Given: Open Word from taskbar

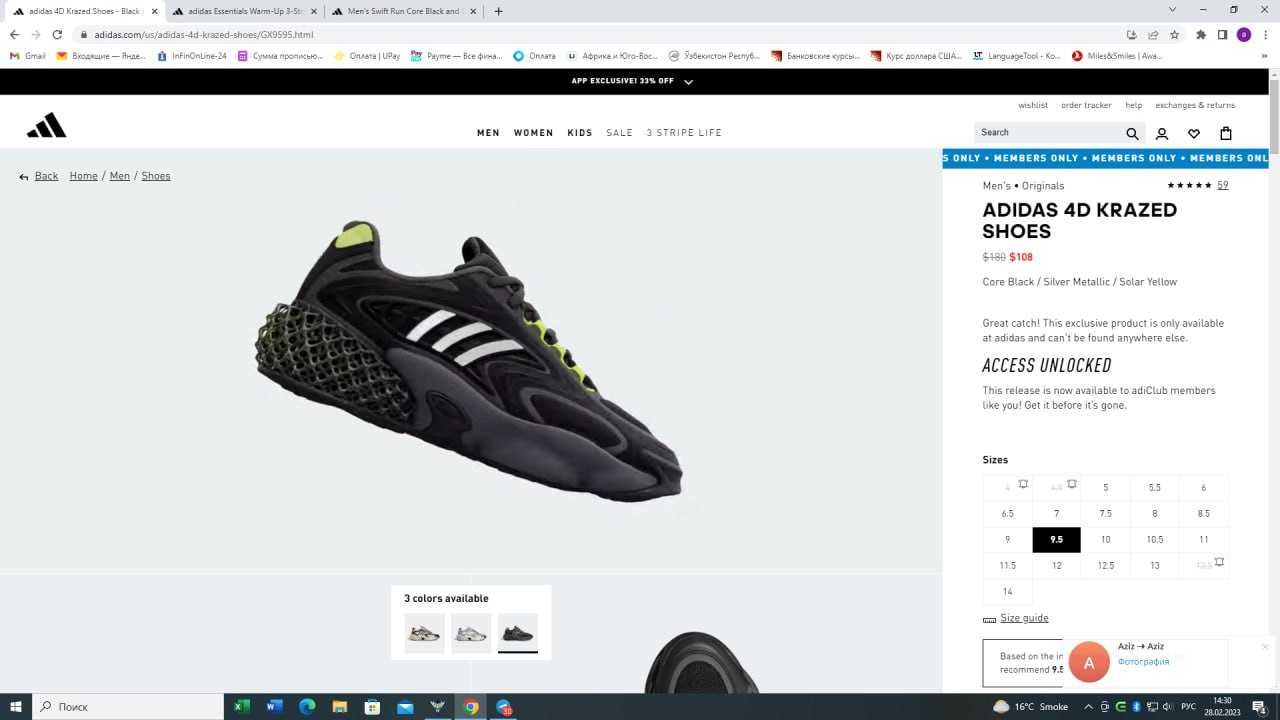Looking at the screenshot, I should (274, 706).
